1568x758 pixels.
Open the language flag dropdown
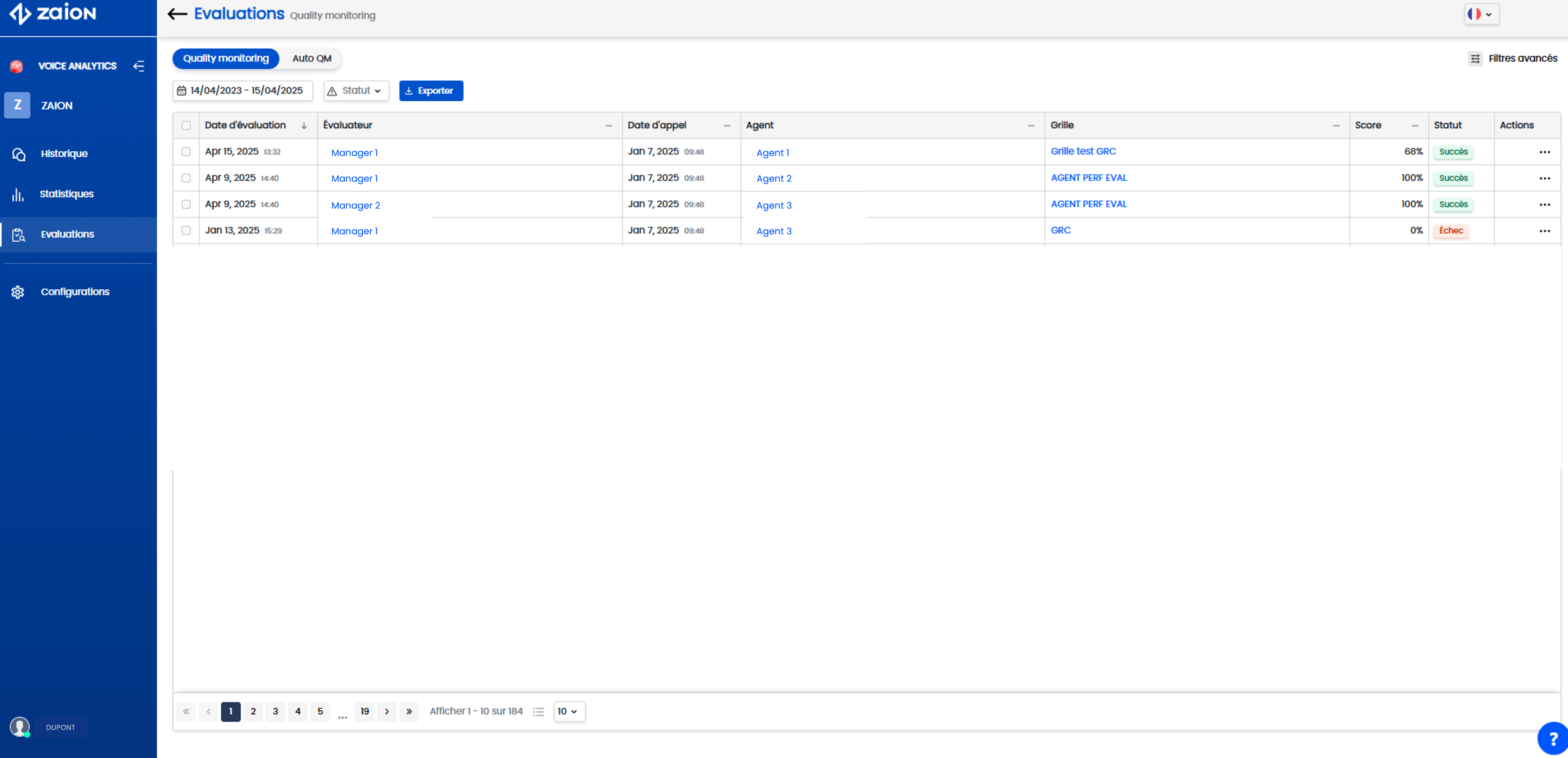[1481, 14]
